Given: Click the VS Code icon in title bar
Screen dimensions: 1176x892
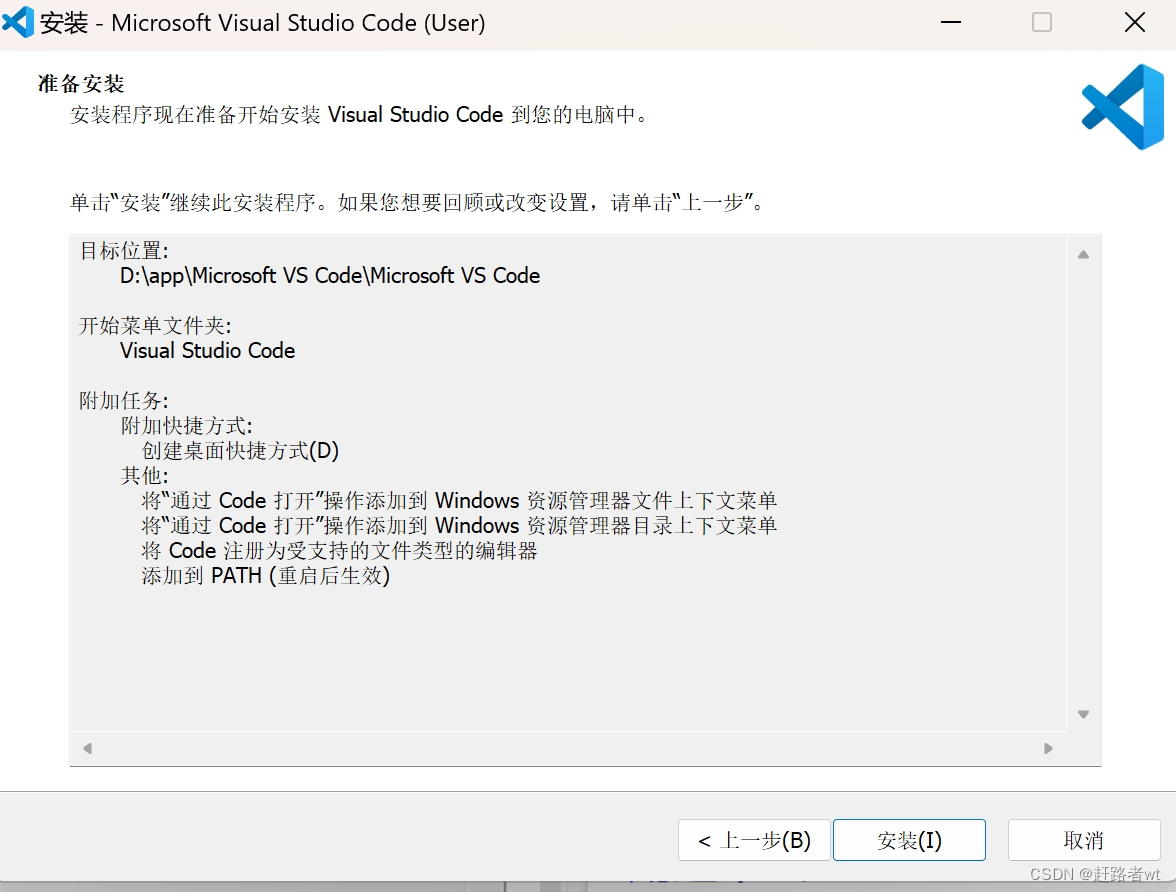Looking at the screenshot, I should (17, 22).
